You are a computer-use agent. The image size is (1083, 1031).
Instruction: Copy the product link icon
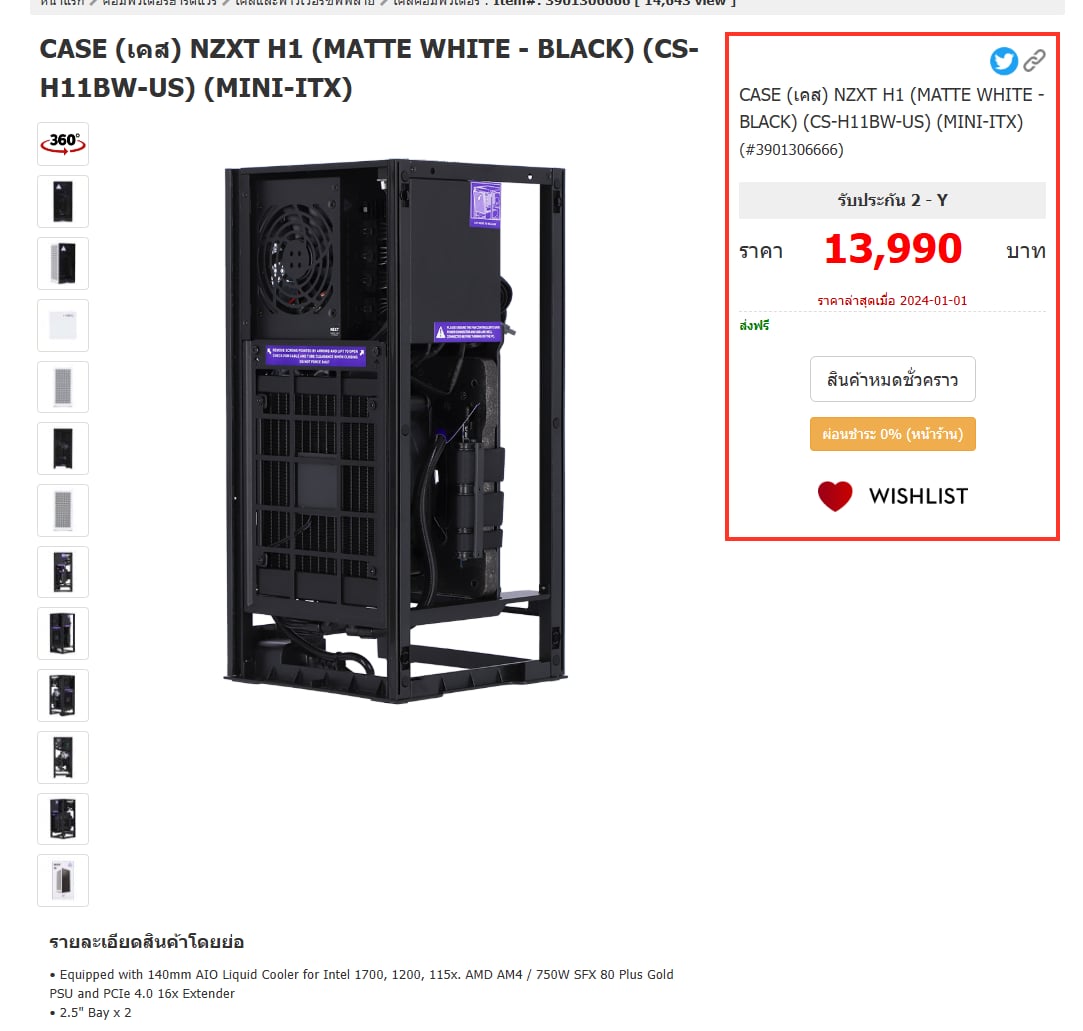point(1034,61)
